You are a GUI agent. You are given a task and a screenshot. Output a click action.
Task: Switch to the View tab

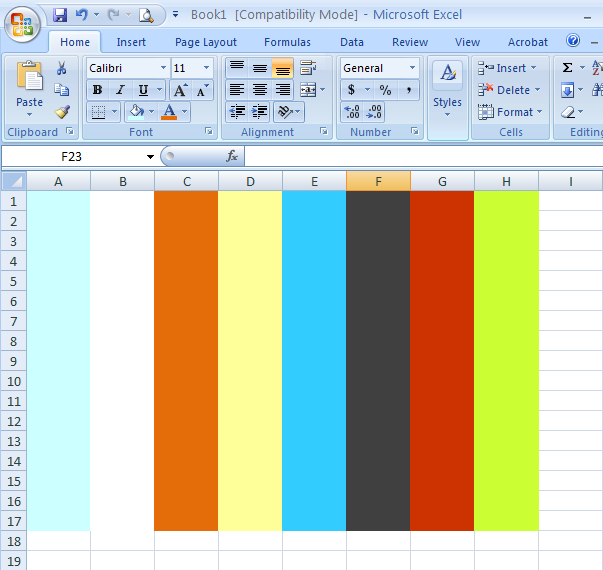[467, 42]
